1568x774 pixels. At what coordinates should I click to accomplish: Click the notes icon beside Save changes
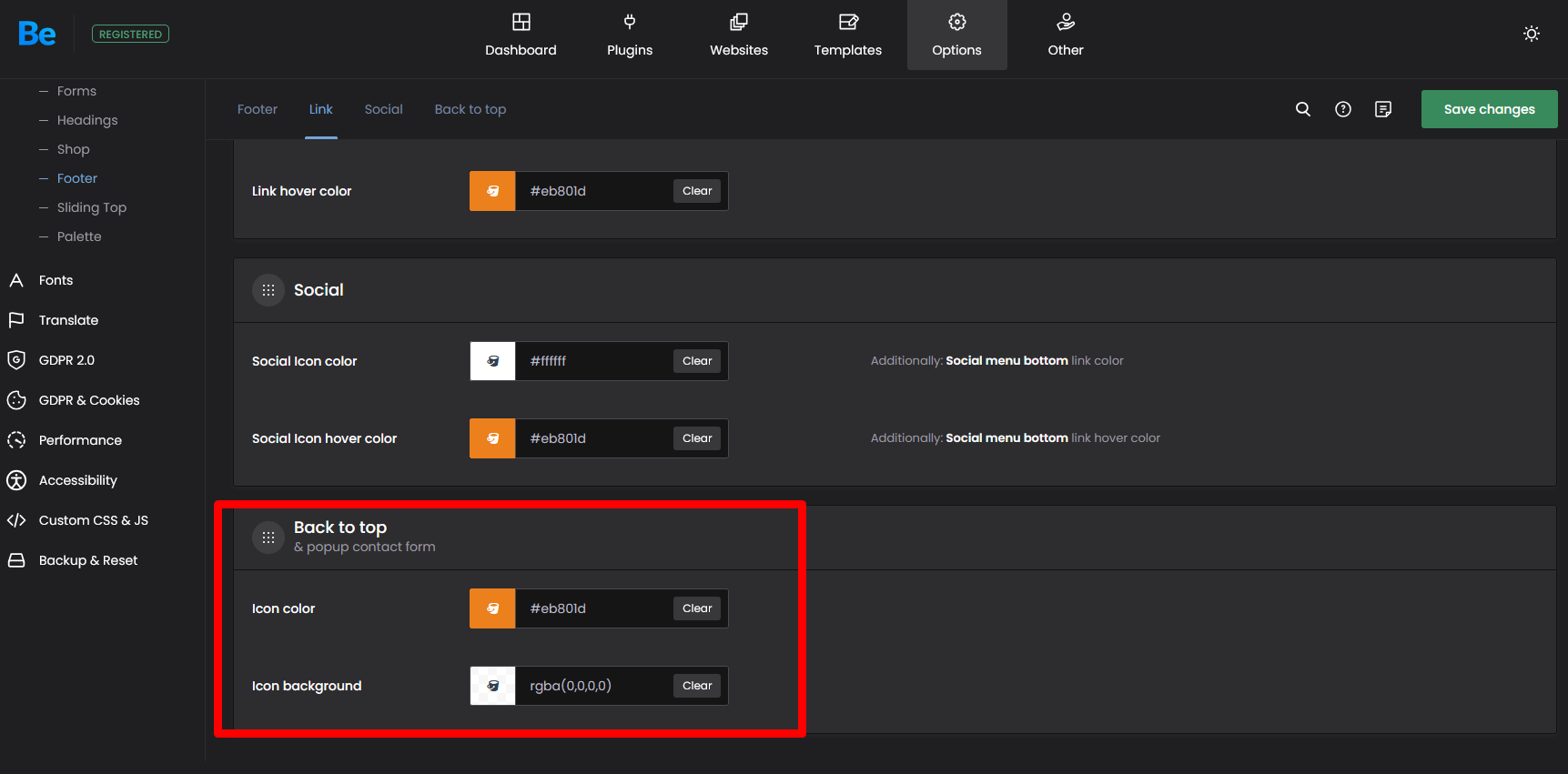tap(1383, 109)
